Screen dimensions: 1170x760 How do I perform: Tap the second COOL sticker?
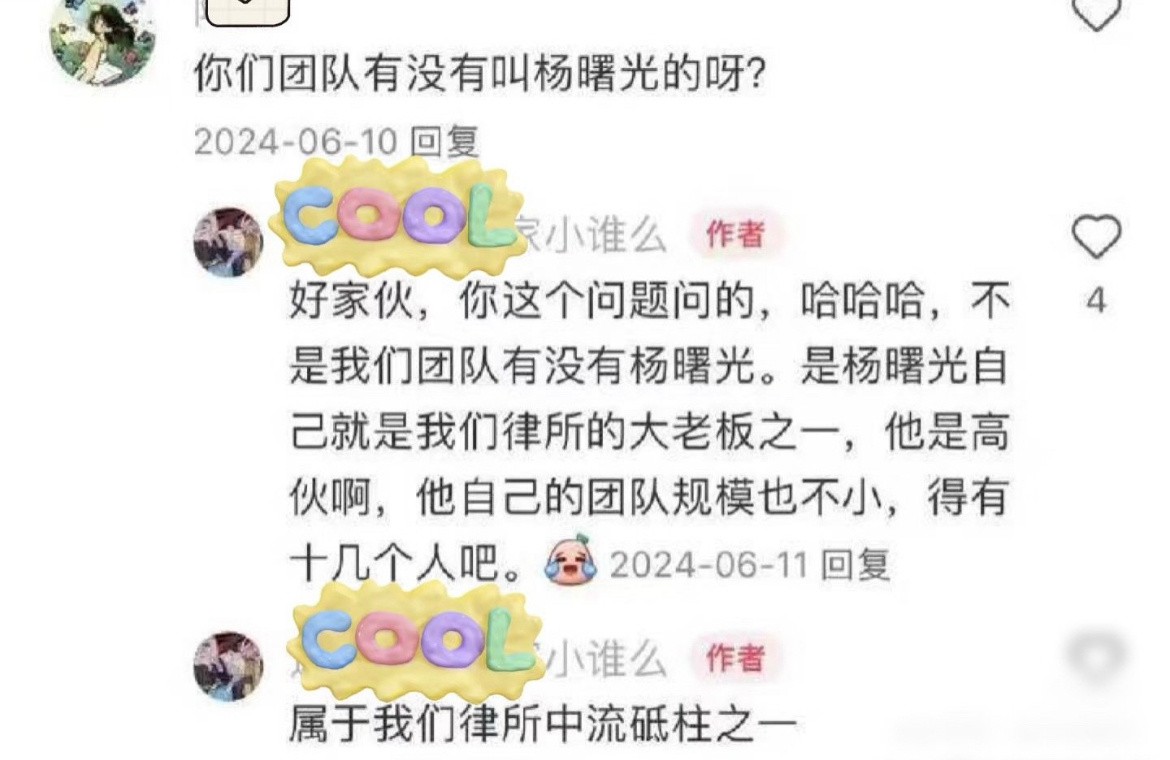419,641
